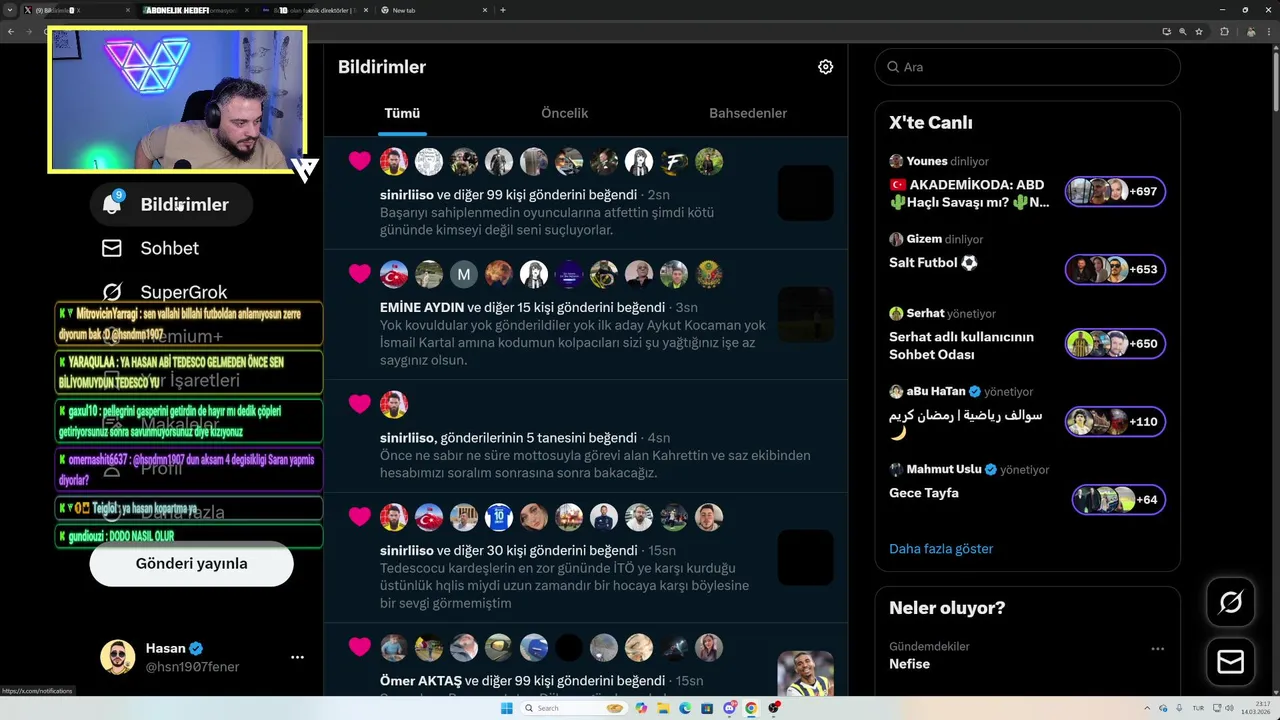Open Discord in the taskbar
The height and width of the screenshot is (720, 1280).
pos(729,708)
